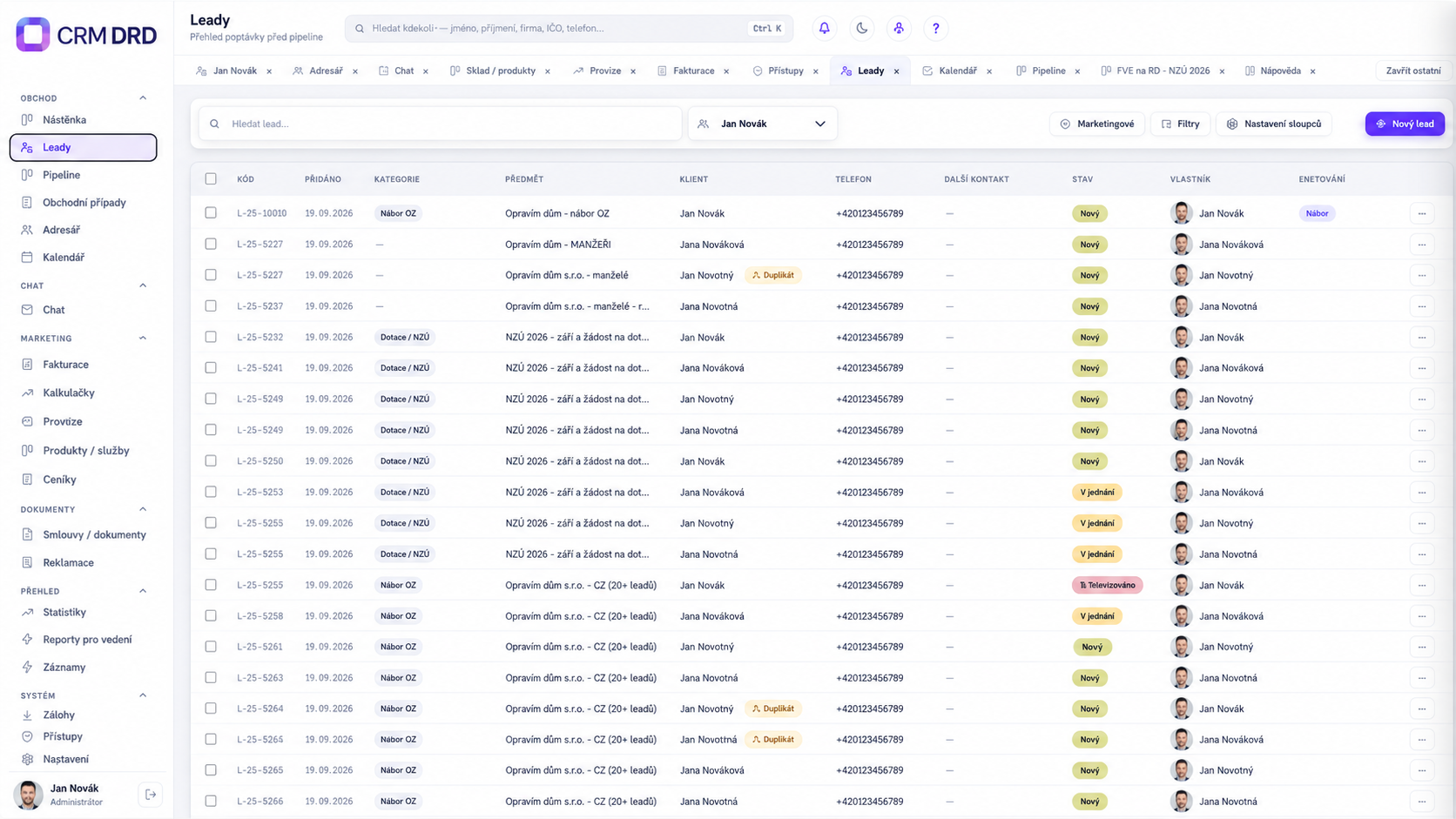Close the Fakturace tab

pos(726,71)
